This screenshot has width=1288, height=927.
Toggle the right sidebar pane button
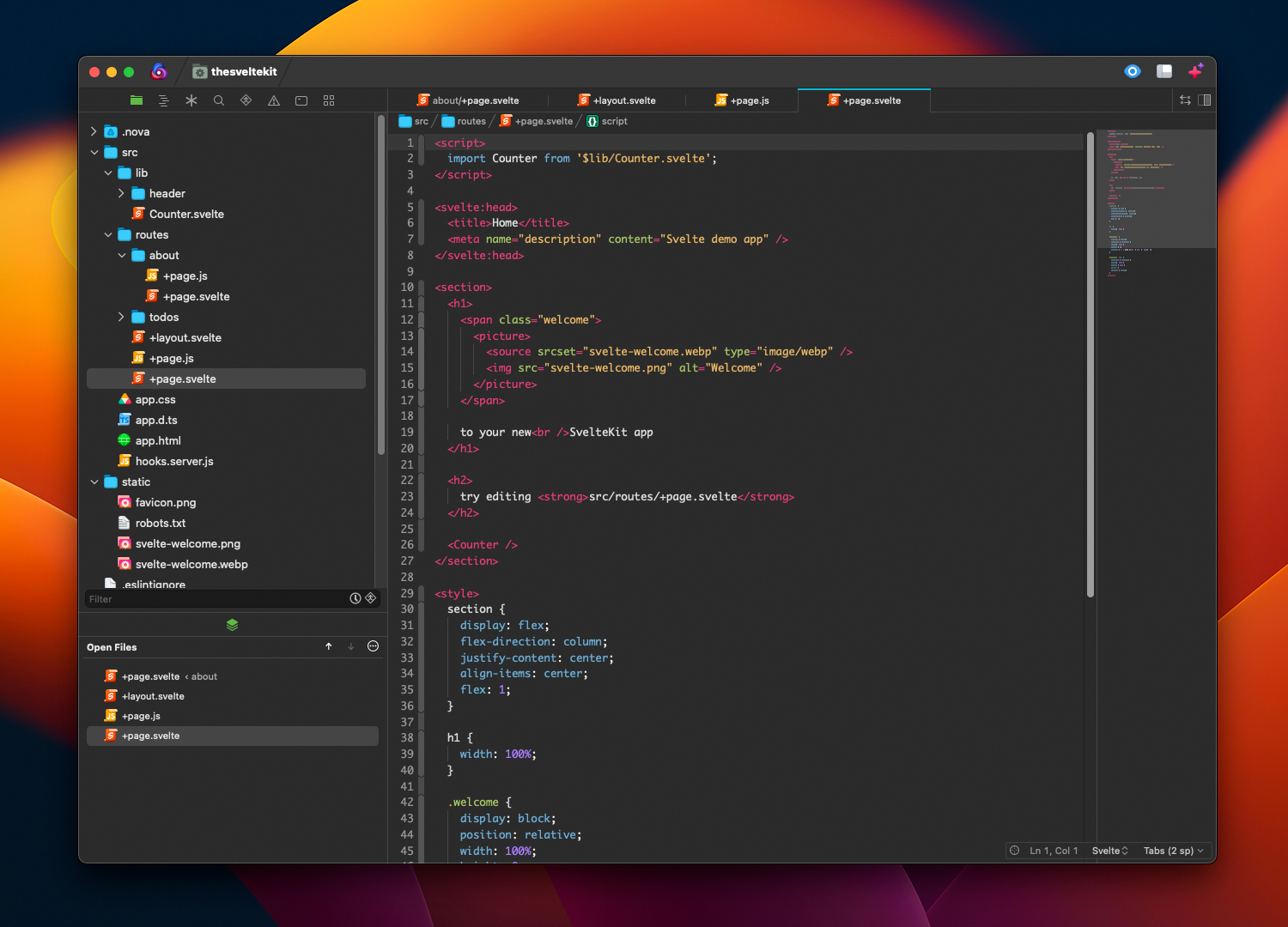tap(1205, 100)
